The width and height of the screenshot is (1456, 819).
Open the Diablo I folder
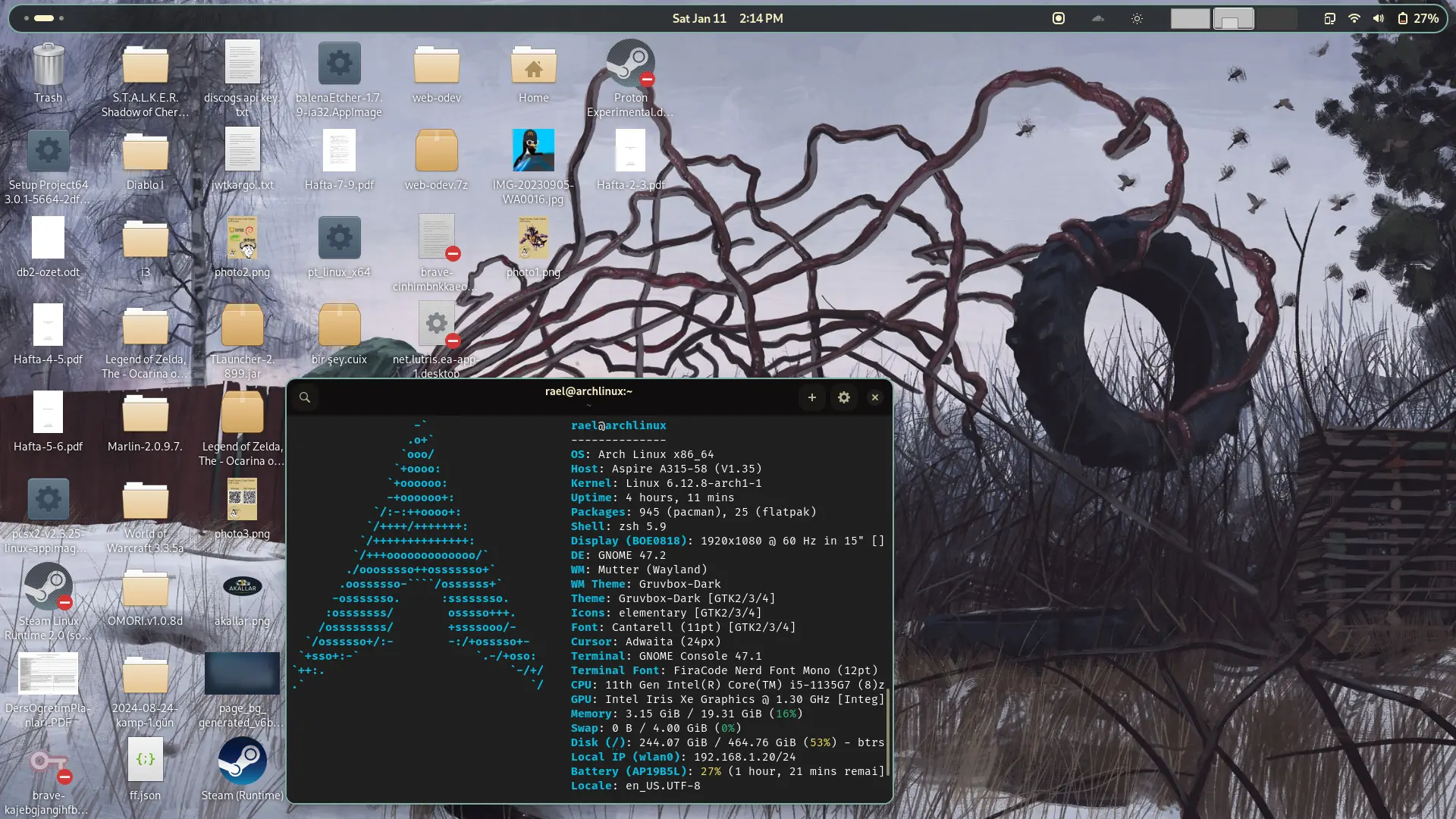(145, 152)
